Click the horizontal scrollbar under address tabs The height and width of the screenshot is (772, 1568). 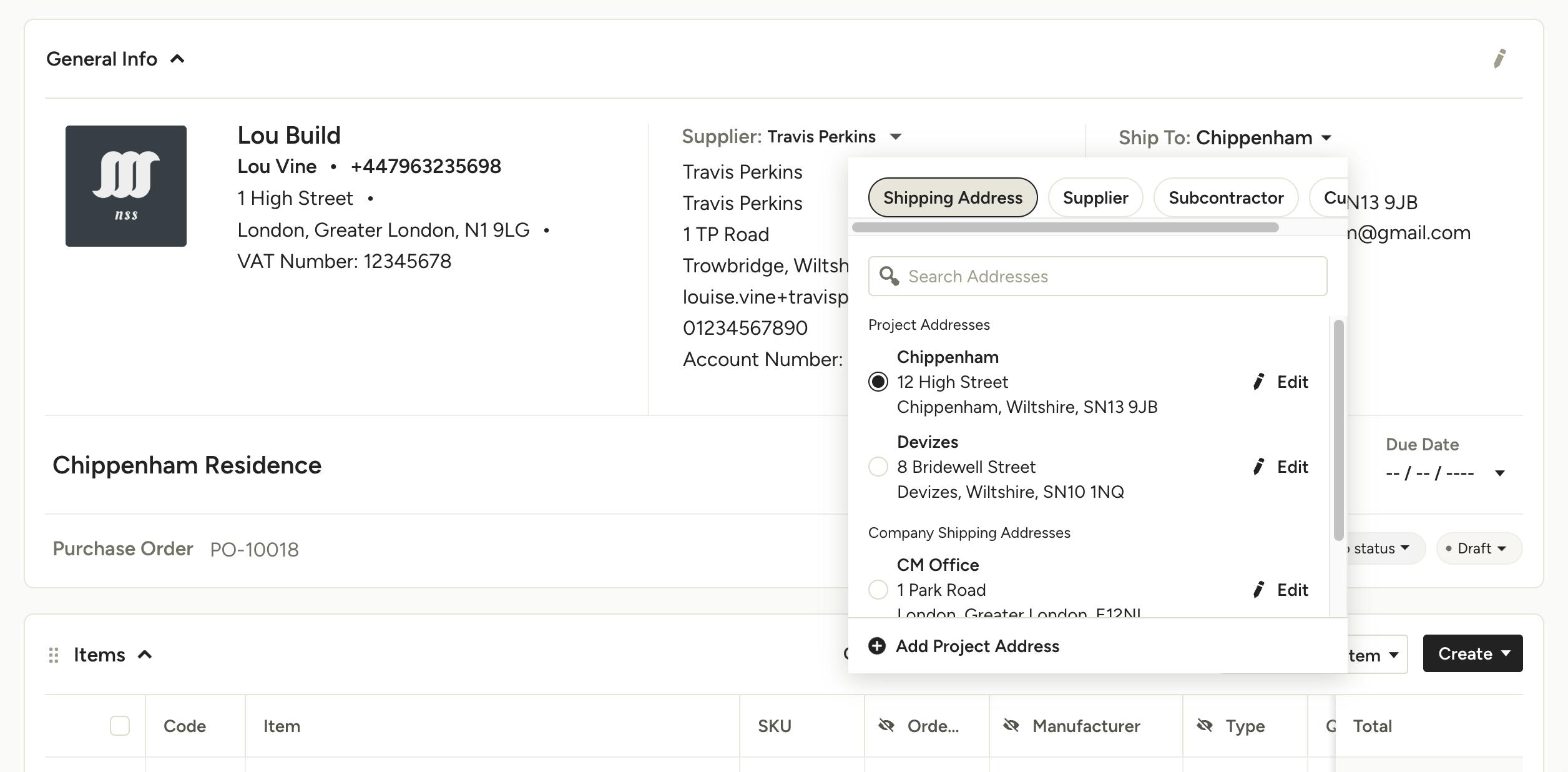(x=1065, y=227)
